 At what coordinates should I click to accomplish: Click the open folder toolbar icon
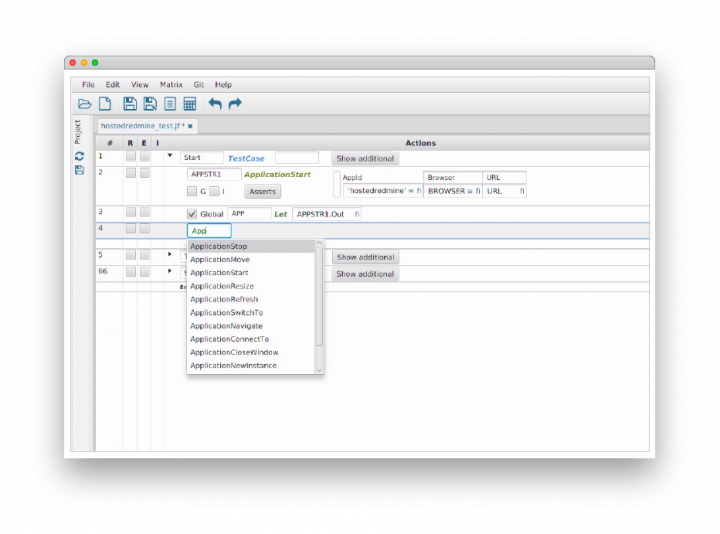tap(84, 104)
